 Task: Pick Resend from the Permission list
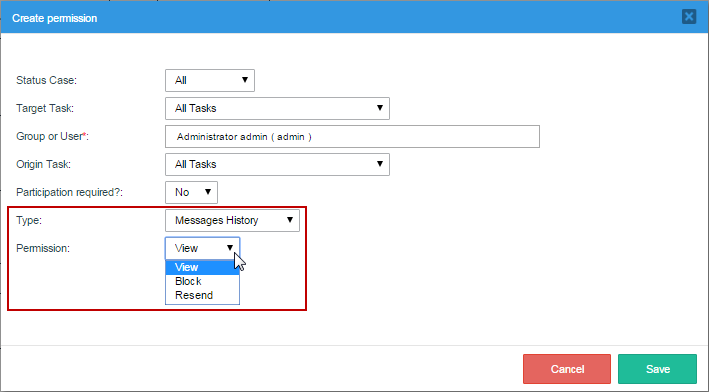click(202, 295)
